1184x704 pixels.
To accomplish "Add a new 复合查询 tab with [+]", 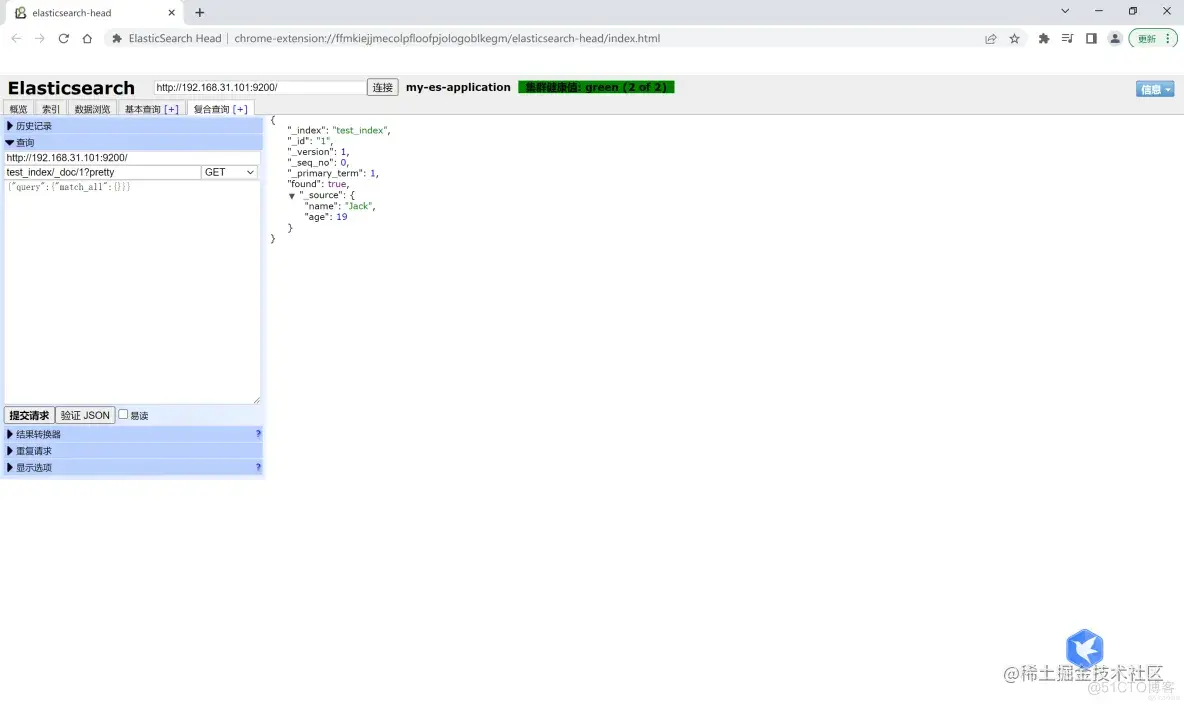I will coord(240,110).
